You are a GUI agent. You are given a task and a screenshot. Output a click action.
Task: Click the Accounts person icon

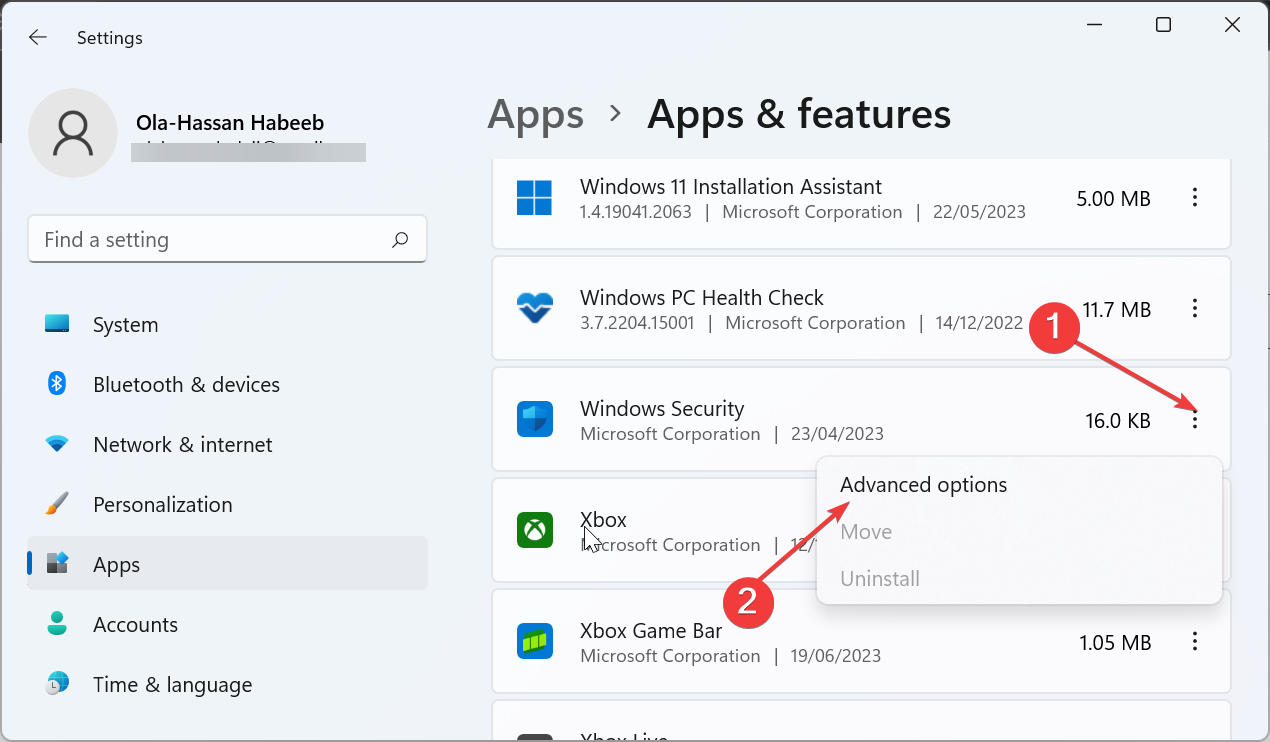pyautogui.click(x=57, y=624)
